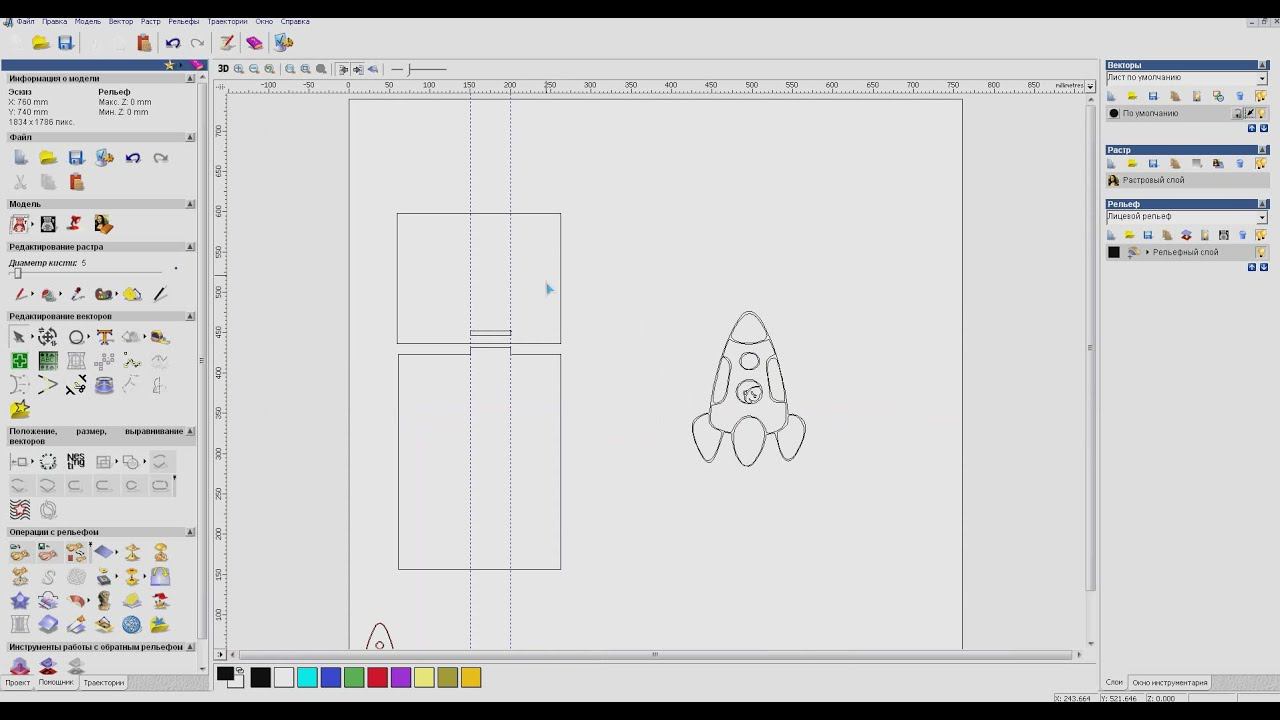The width and height of the screenshot is (1280, 720).
Task: Switch to the Проект tab
Action: [x=18, y=683]
